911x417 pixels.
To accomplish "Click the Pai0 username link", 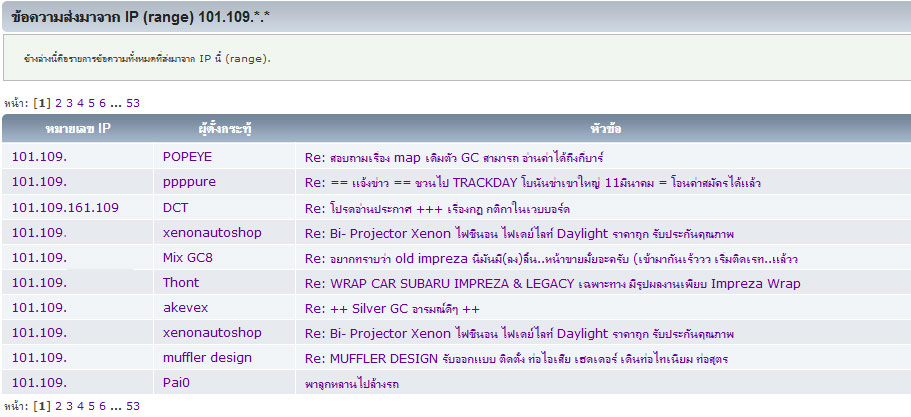I will point(176,382).
